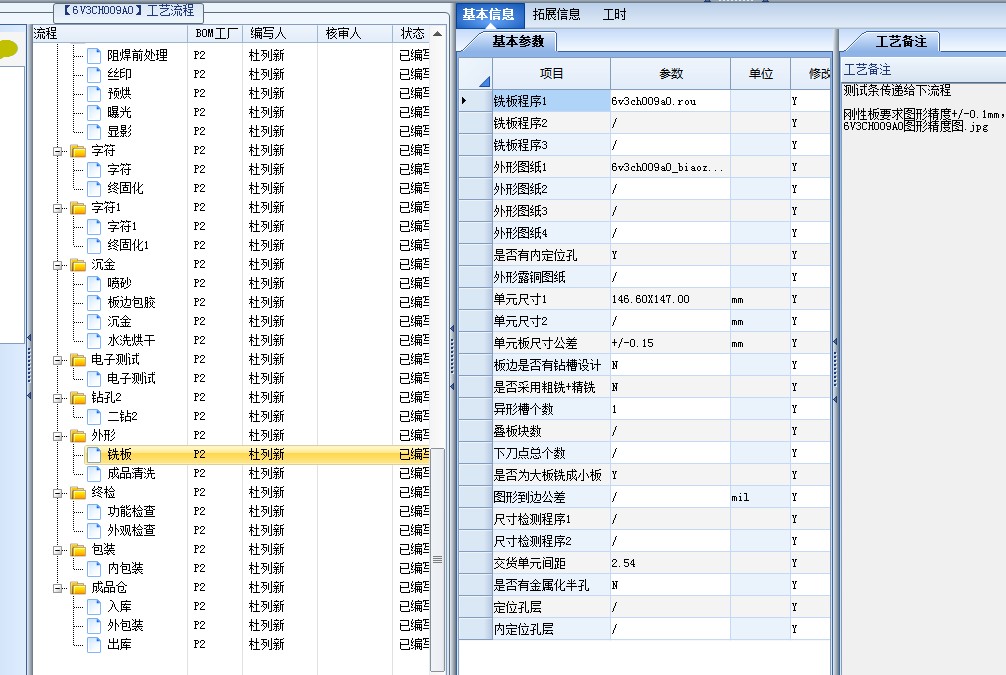Click the 核审人 column header
Viewport: 1006px width, 675px height.
coord(355,33)
